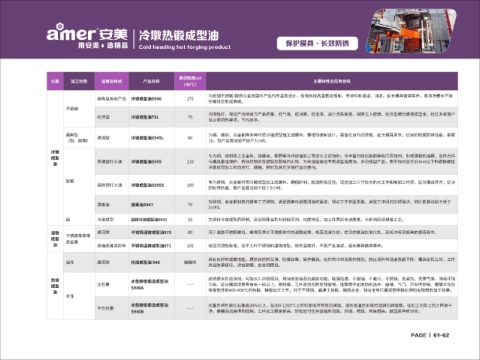Click the 热锻成型油 category cell on the left
The width and height of the screenshot is (480, 360).
pyautogui.click(x=55, y=286)
